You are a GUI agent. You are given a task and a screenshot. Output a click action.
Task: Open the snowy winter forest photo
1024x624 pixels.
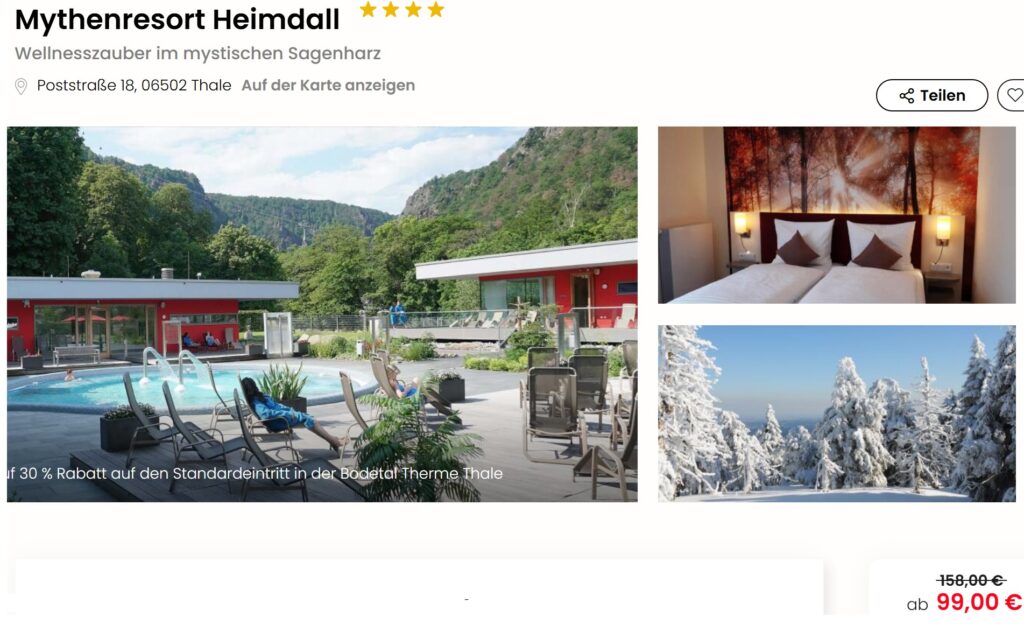[837, 413]
